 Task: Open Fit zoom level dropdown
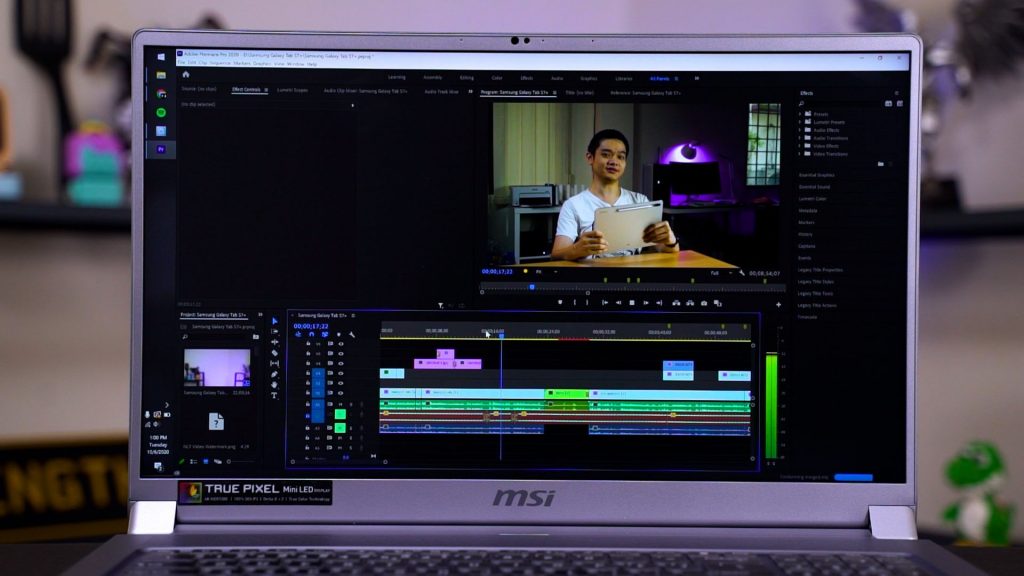546,272
